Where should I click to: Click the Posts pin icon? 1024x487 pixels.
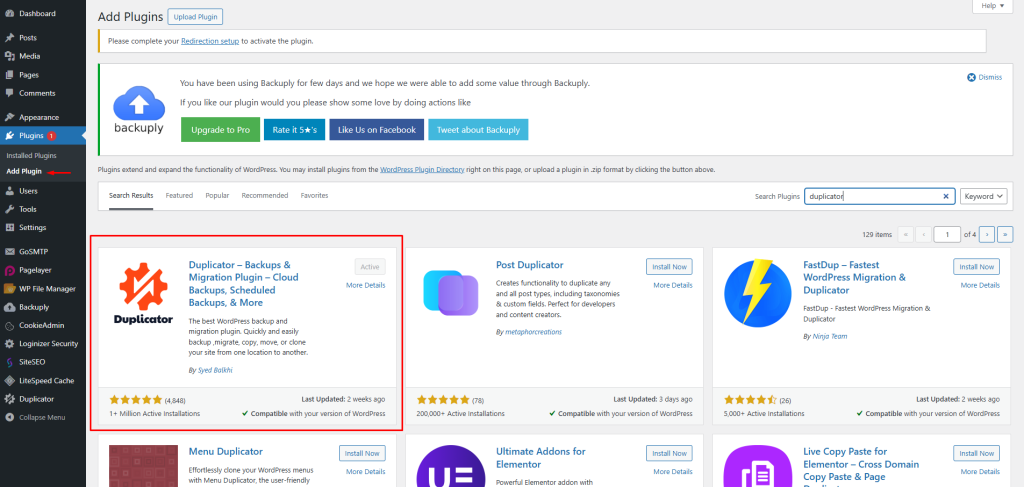pos(9,38)
